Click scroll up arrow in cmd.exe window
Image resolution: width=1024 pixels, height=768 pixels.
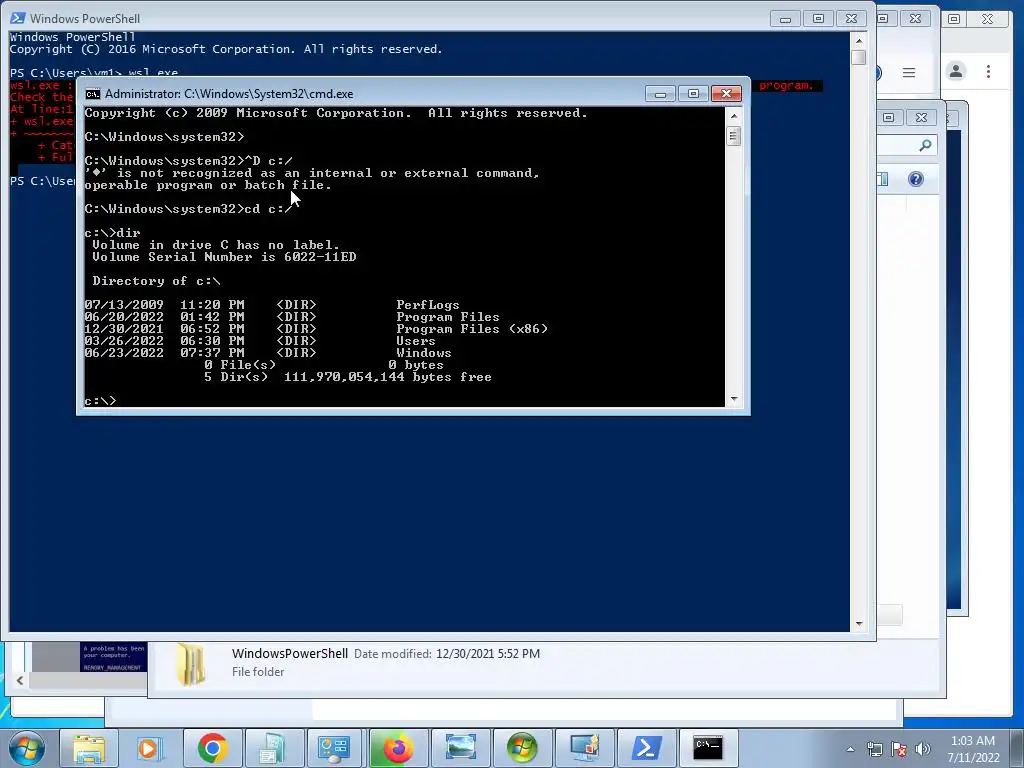pos(734,116)
